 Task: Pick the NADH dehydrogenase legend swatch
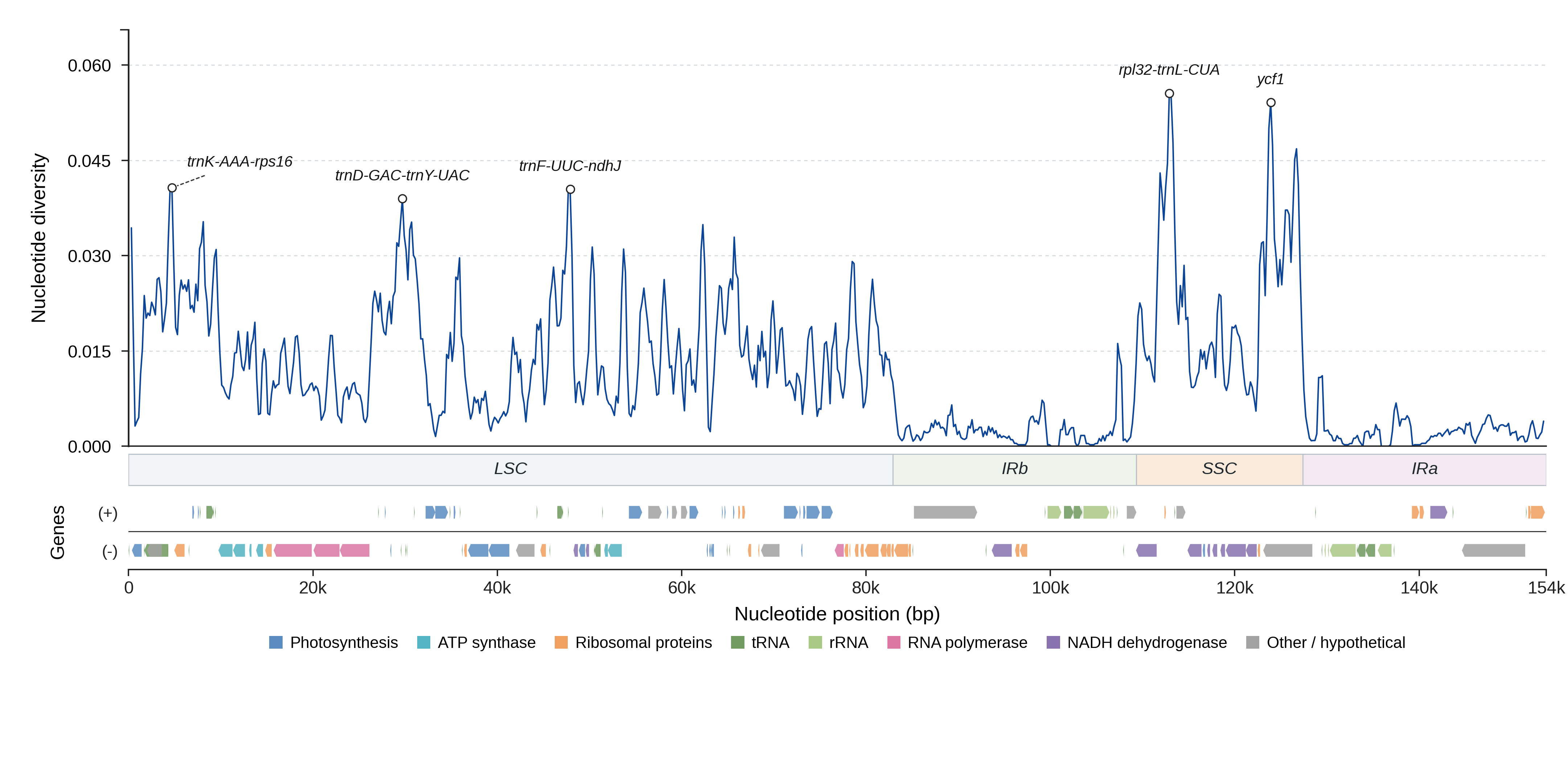tap(1053, 642)
